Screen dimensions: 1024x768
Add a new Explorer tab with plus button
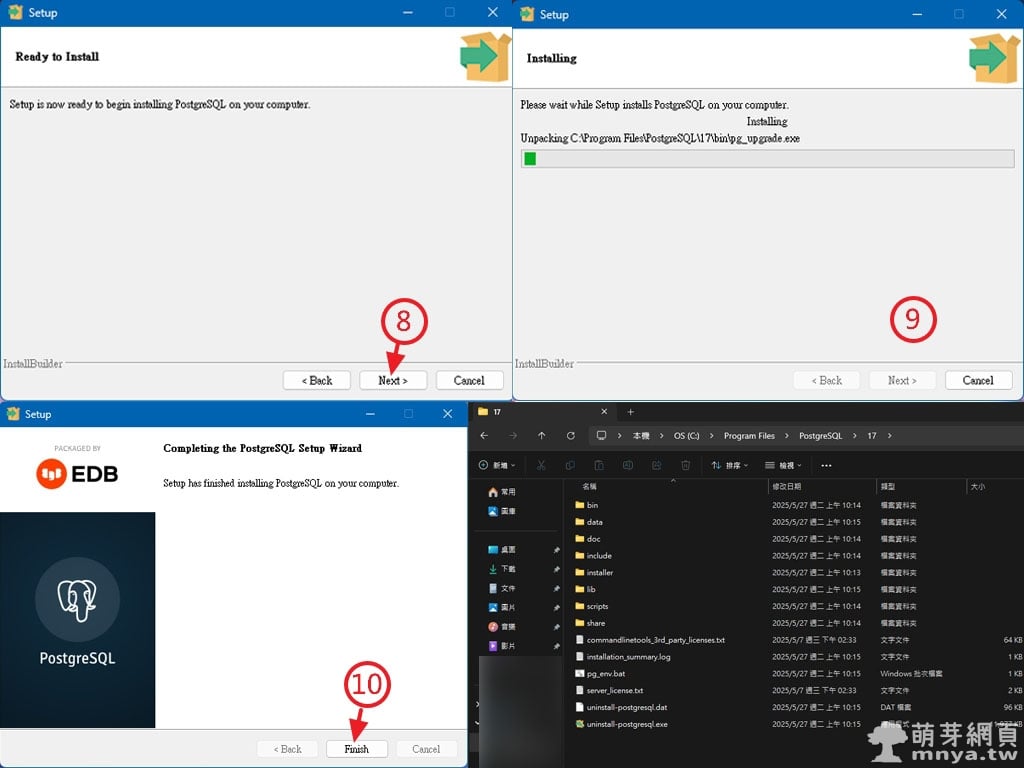point(630,412)
